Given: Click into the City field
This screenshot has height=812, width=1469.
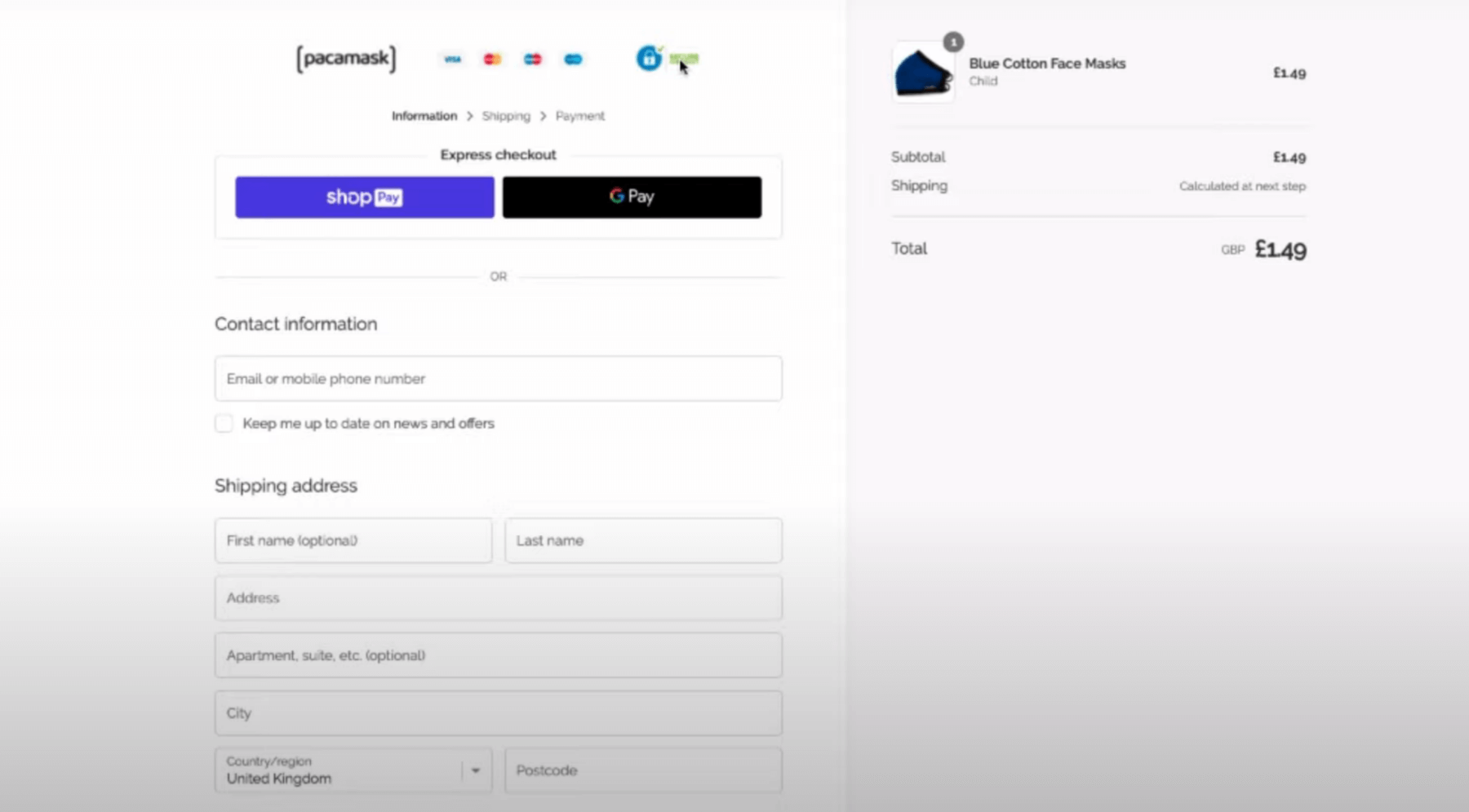Looking at the screenshot, I should (498, 713).
